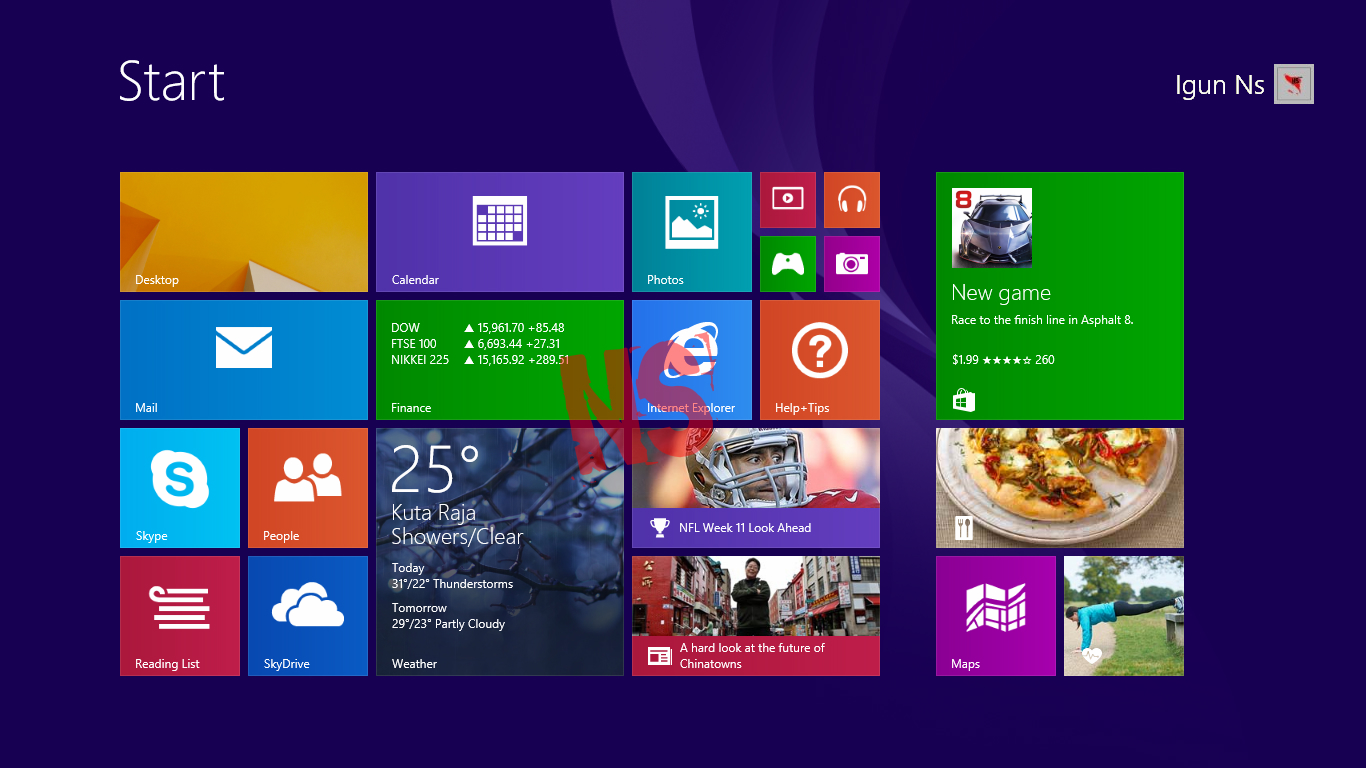This screenshot has width=1366, height=768.
Task: Open the Health & Fitness exercise tile
Action: click(1124, 616)
